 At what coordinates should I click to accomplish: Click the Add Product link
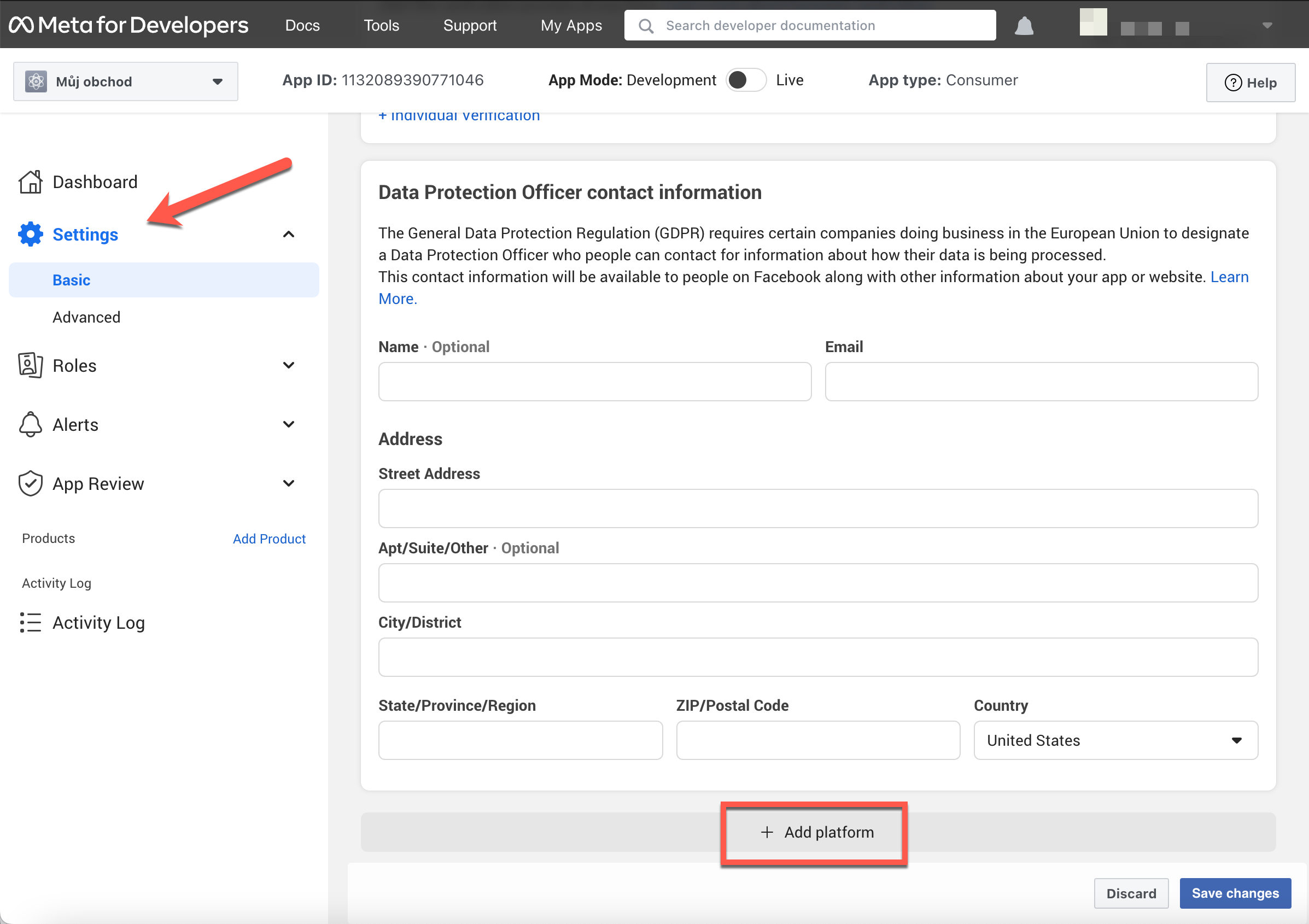click(269, 539)
